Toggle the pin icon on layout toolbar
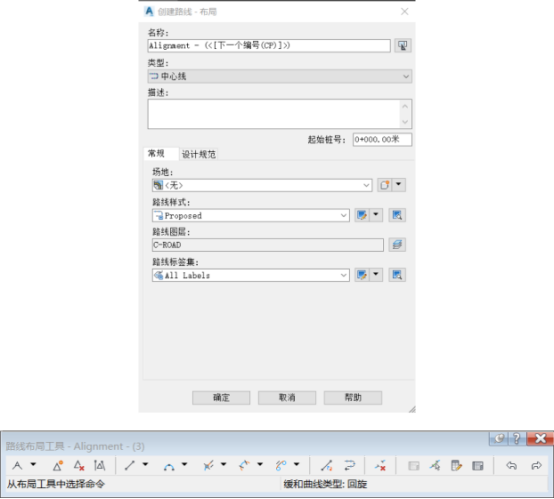The height and width of the screenshot is (499, 554). pyautogui.click(x=499, y=439)
